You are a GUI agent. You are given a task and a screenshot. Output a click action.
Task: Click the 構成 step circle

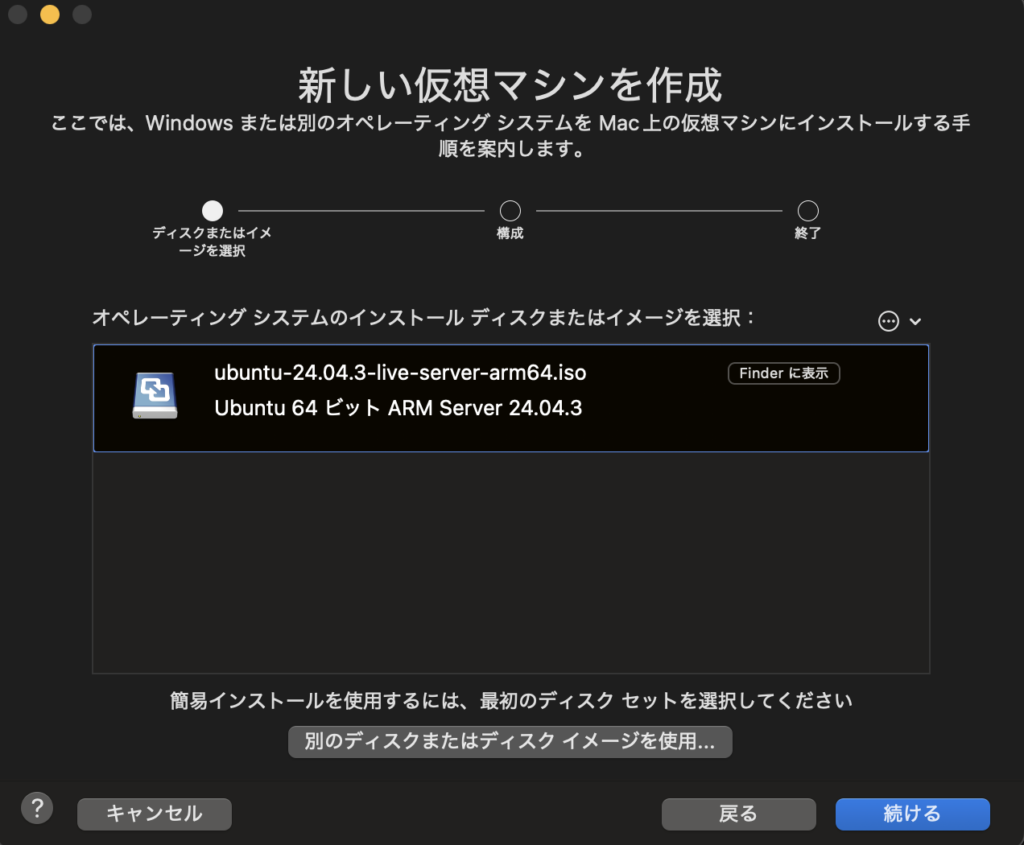coord(510,211)
